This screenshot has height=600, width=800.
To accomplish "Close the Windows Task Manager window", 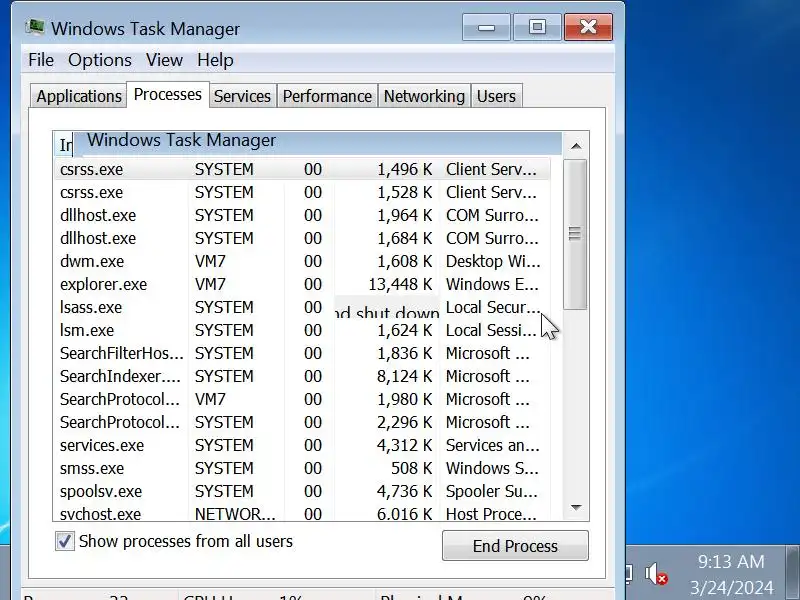I will point(588,27).
